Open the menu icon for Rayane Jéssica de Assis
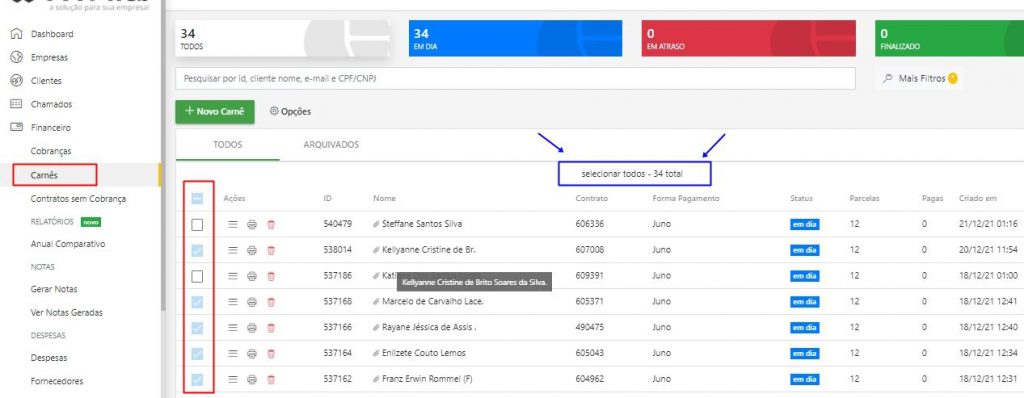This screenshot has width=1024, height=398. 232,327
